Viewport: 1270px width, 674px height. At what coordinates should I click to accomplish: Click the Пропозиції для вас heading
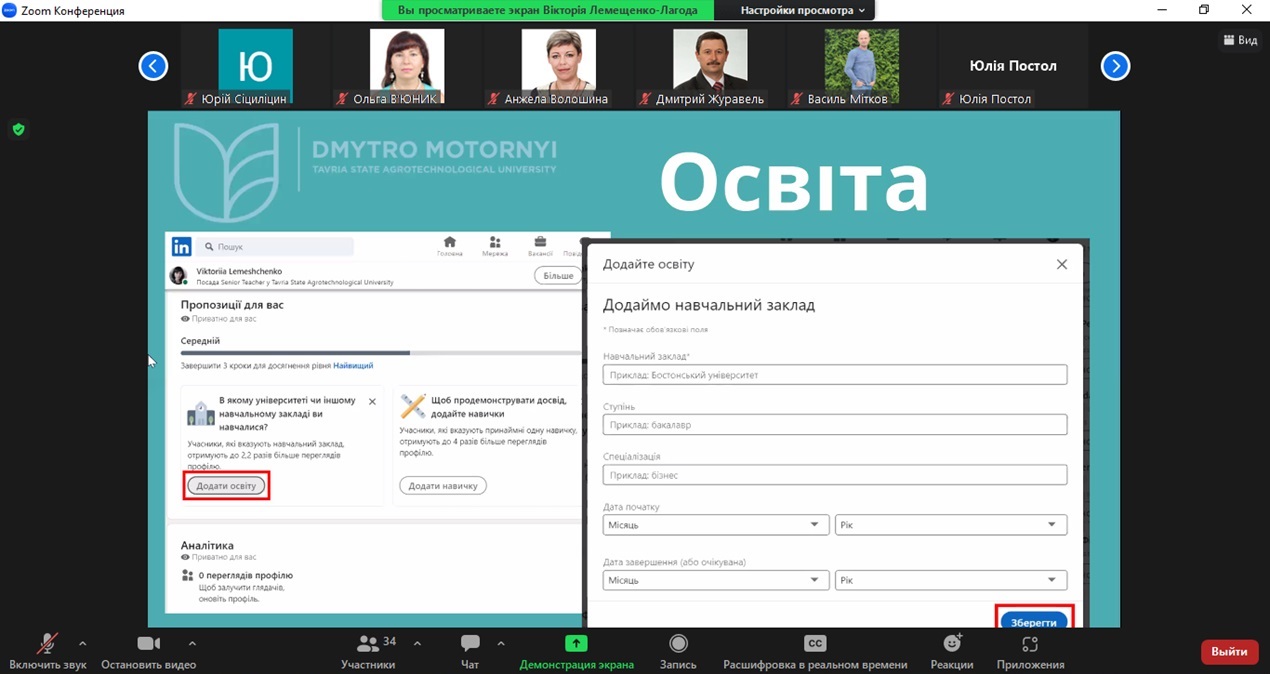[x=232, y=304]
